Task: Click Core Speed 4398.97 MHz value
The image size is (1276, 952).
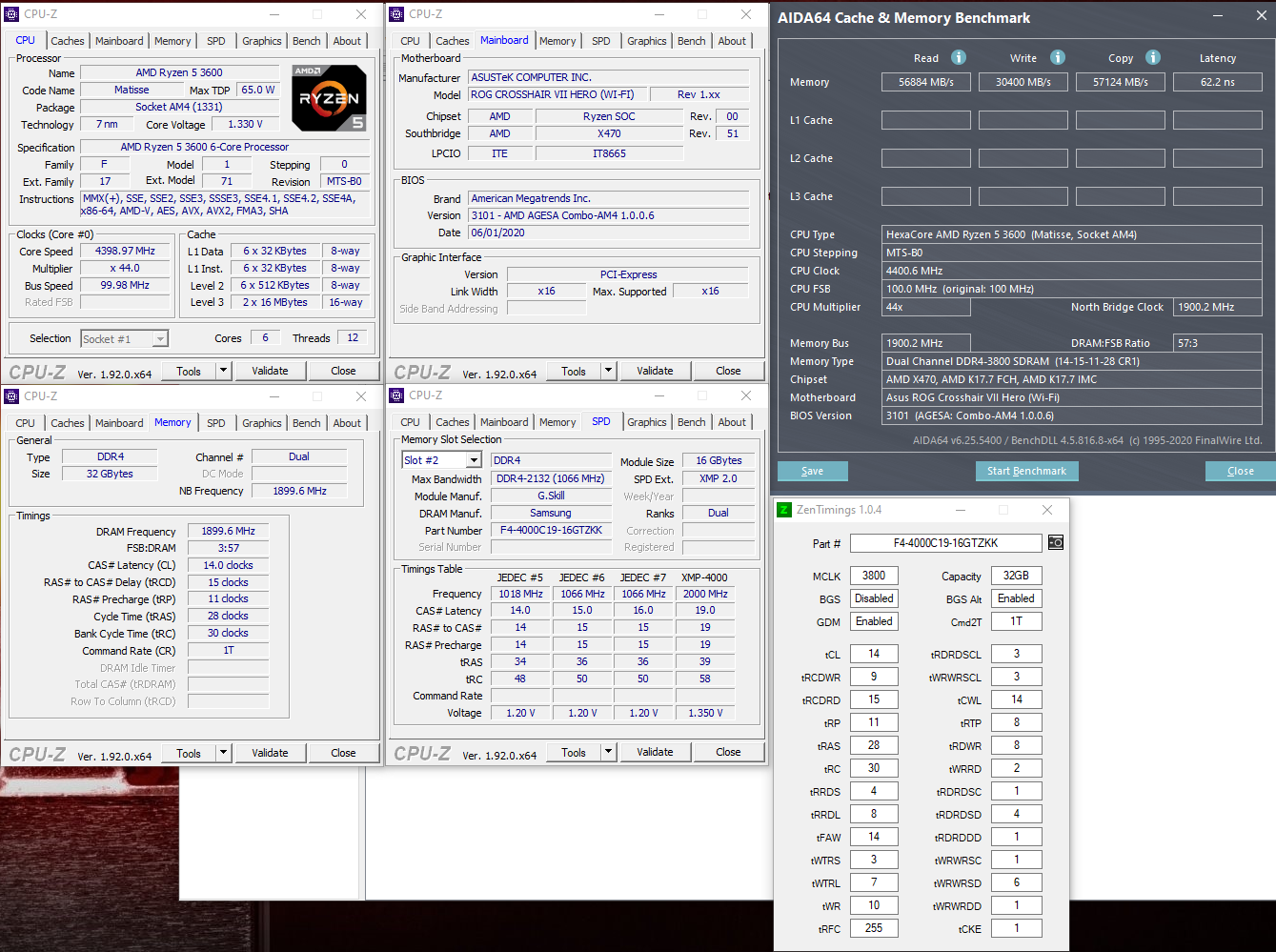Action: [x=125, y=252]
